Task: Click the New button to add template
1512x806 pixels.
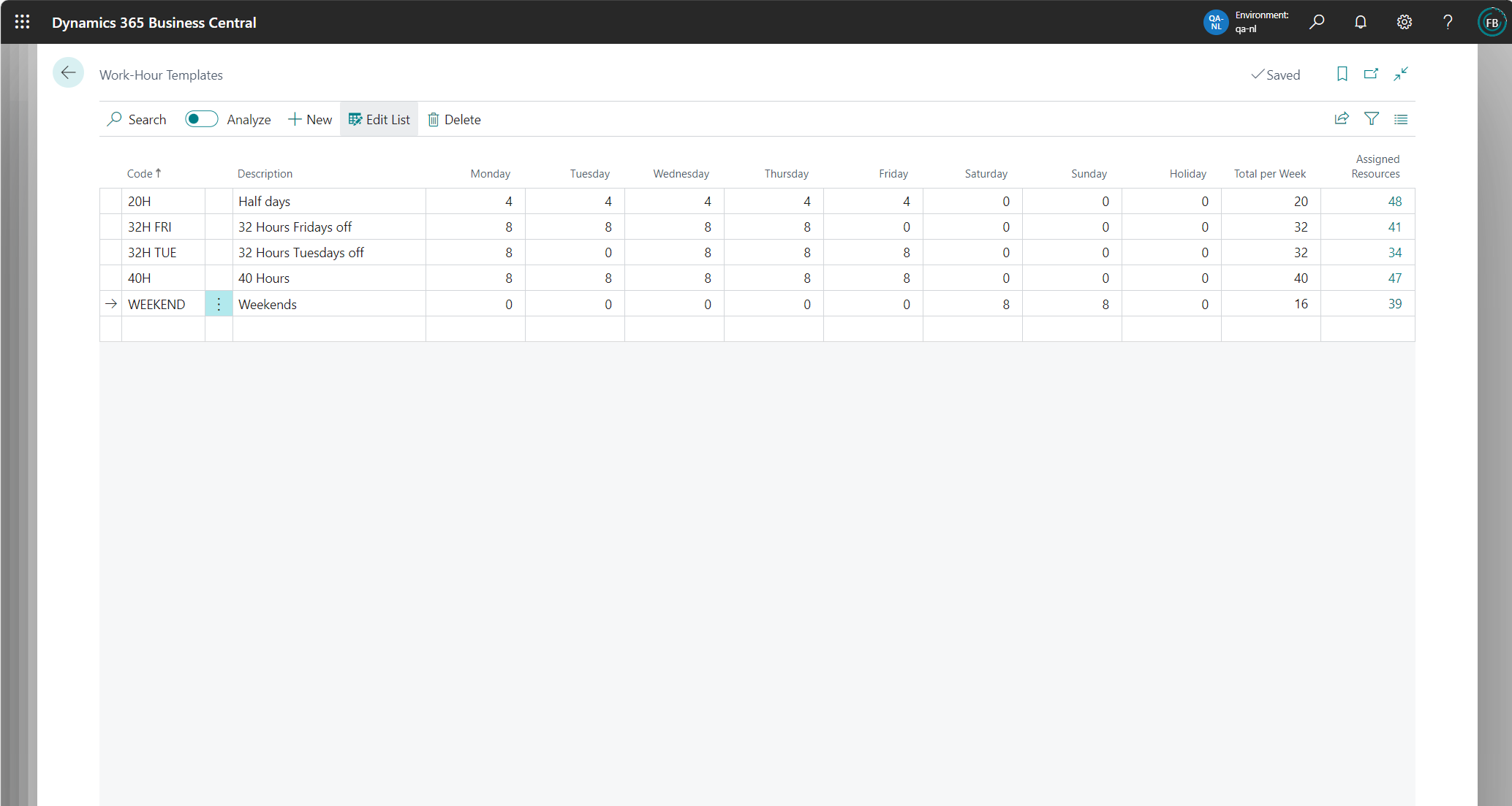Action: tap(309, 119)
